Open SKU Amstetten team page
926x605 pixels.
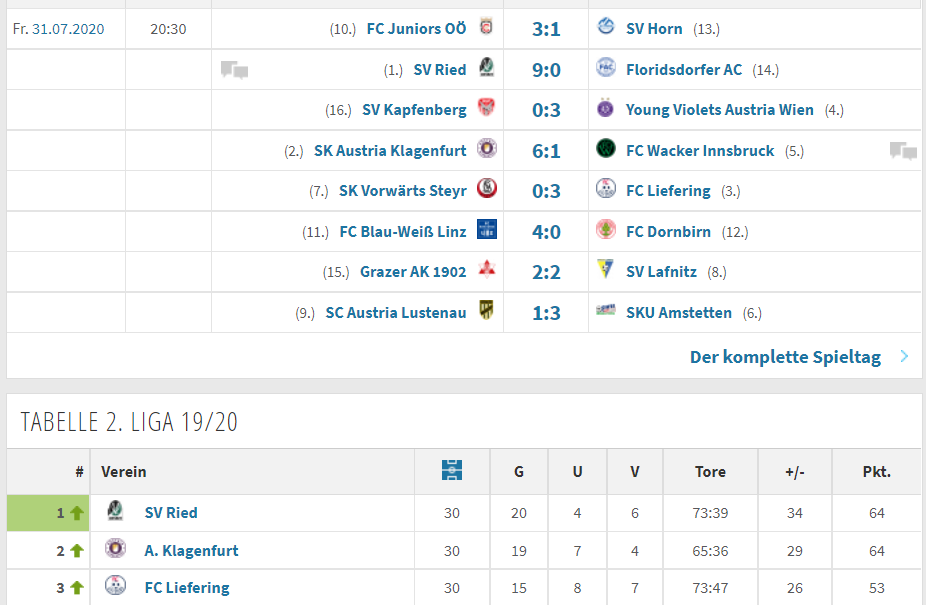679,313
